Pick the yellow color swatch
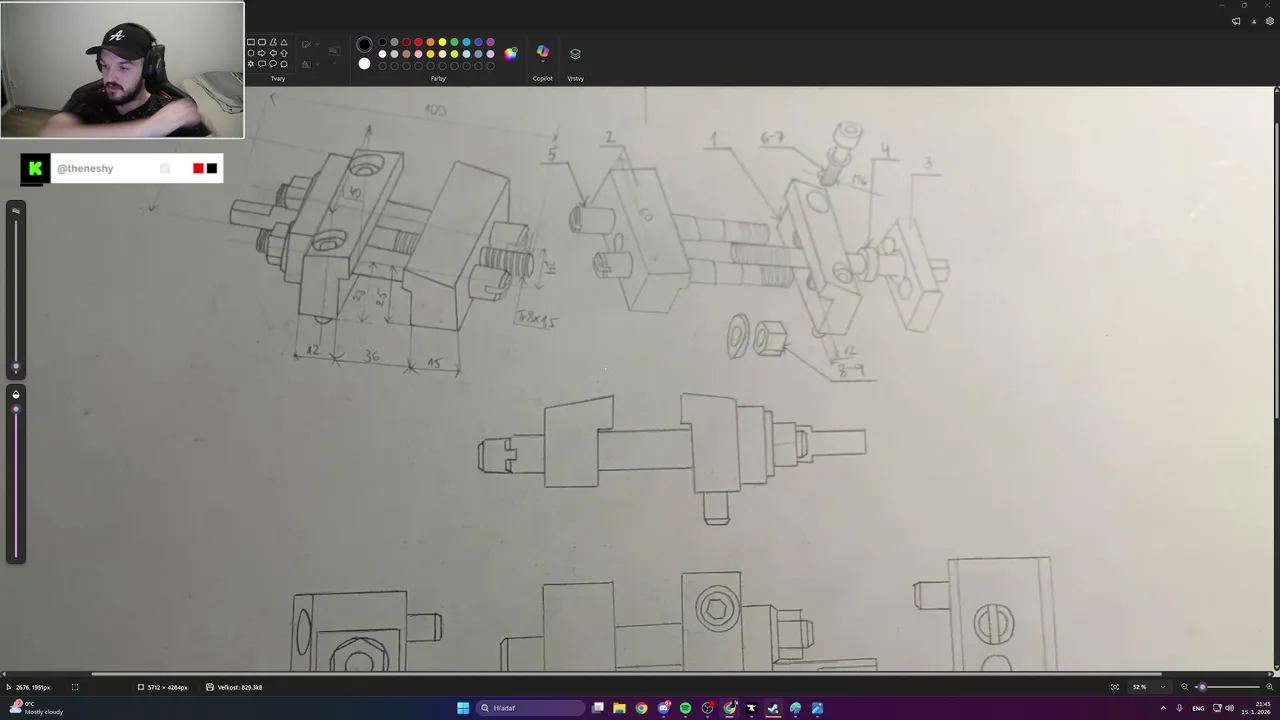1280x720 pixels. (x=442, y=42)
